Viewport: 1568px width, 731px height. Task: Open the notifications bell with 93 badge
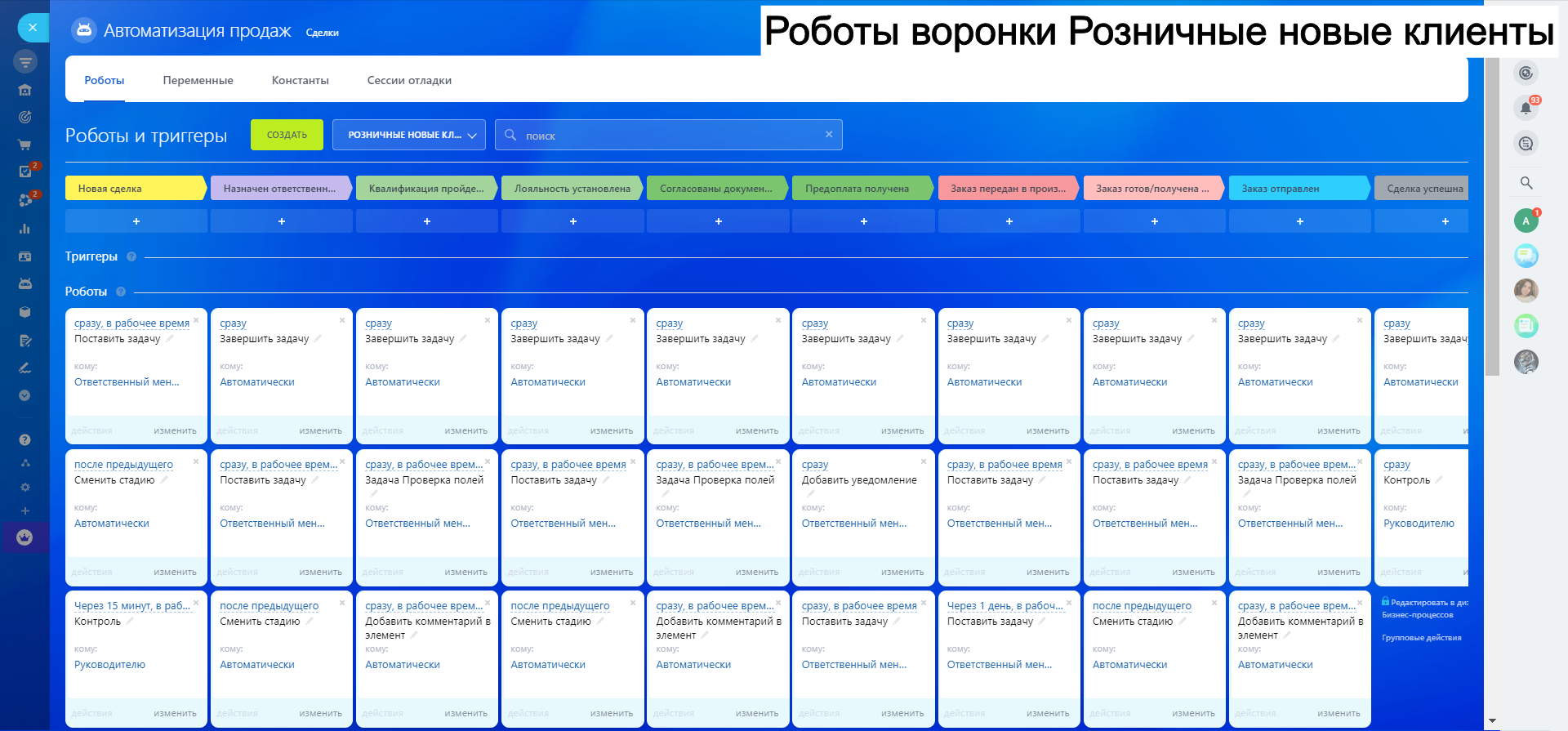(1526, 108)
